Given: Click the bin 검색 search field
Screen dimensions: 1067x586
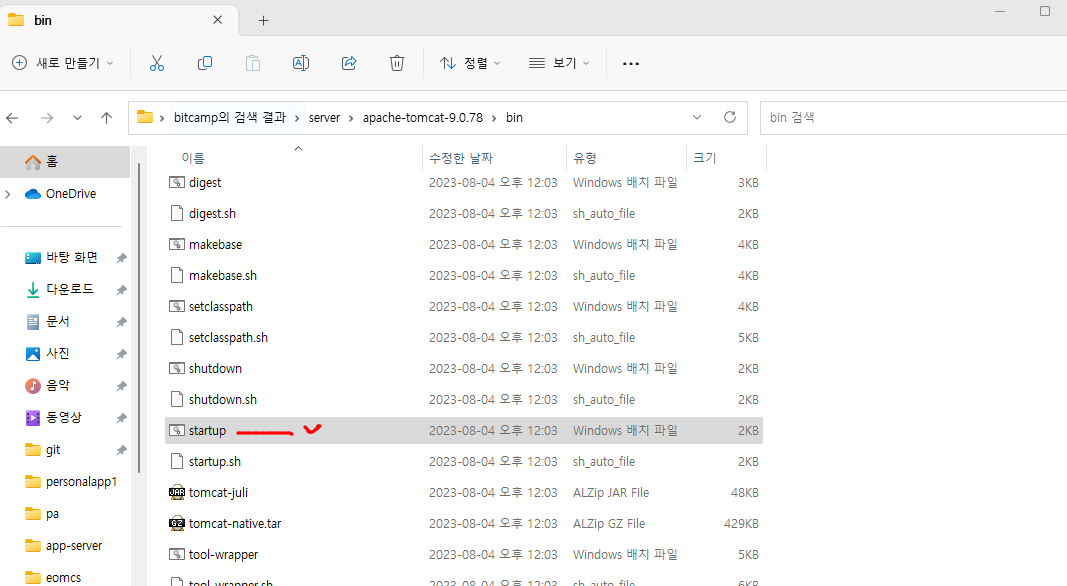Looking at the screenshot, I should click(913, 118).
